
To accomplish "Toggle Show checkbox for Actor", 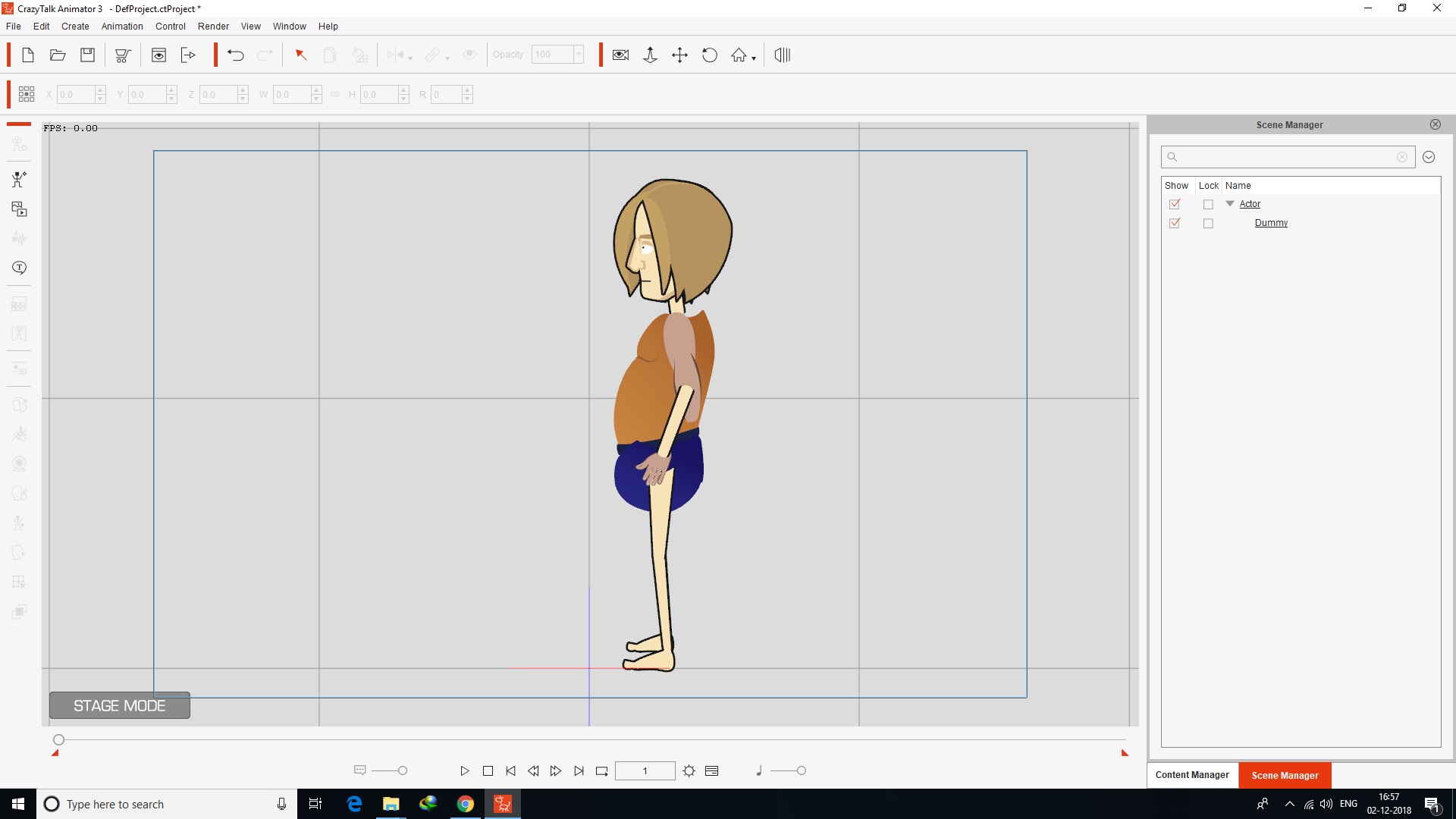I will [x=1175, y=204].
